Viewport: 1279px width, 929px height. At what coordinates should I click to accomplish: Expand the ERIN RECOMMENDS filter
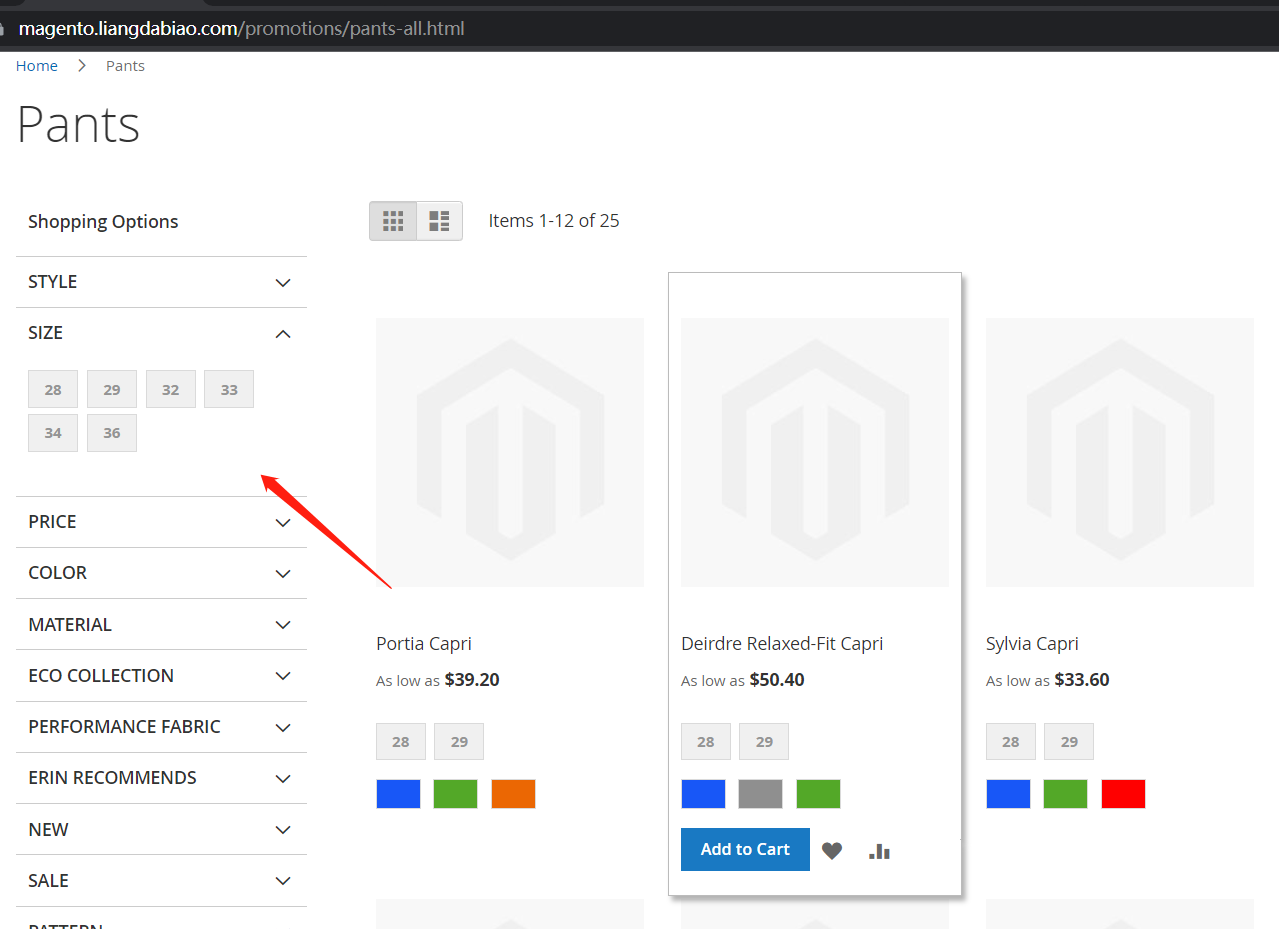tap(161, 778)
